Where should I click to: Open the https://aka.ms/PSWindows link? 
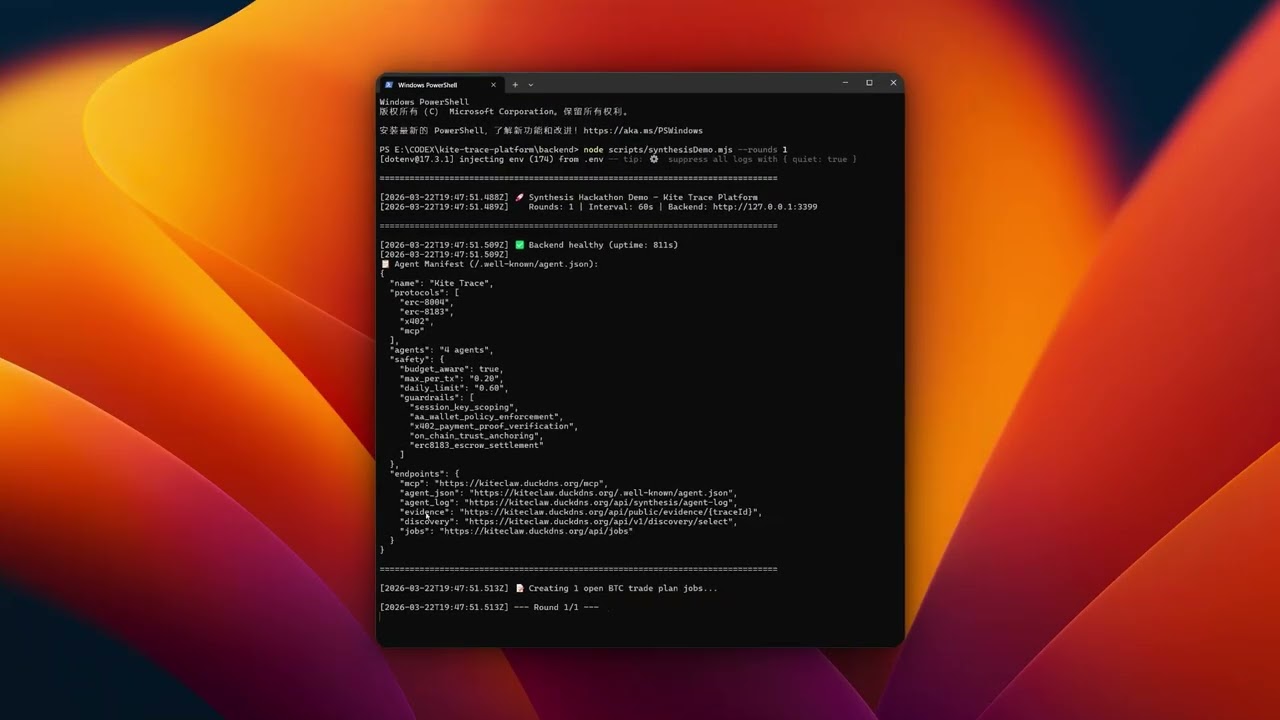coord(643,131)
